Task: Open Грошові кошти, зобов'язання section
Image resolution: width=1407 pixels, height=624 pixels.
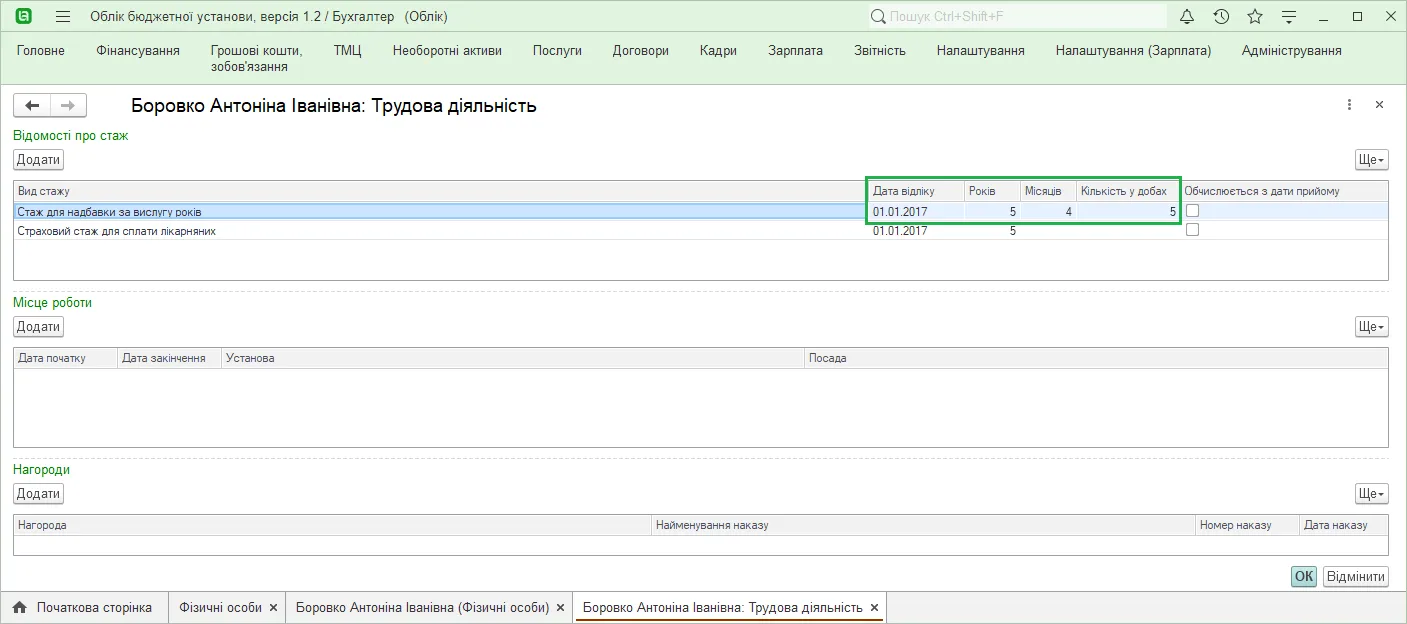Action: click(x=256, y=59)
